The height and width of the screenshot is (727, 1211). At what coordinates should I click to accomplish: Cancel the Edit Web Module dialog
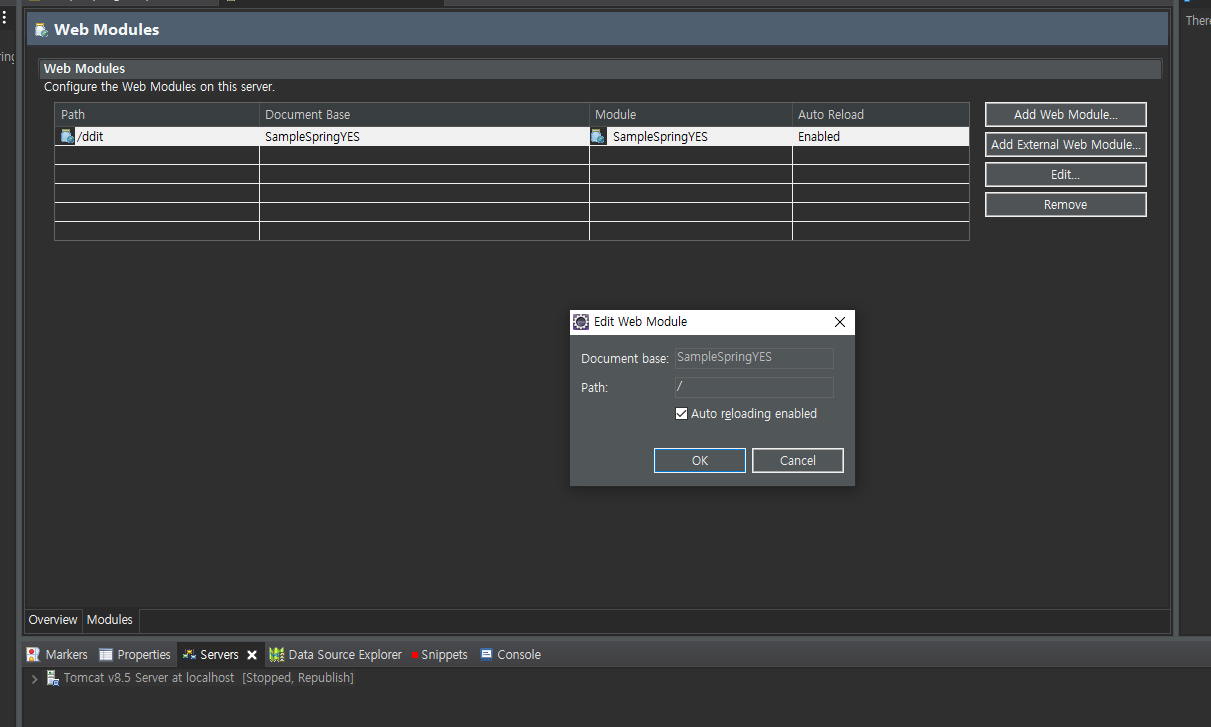click(x=797, y=460)
